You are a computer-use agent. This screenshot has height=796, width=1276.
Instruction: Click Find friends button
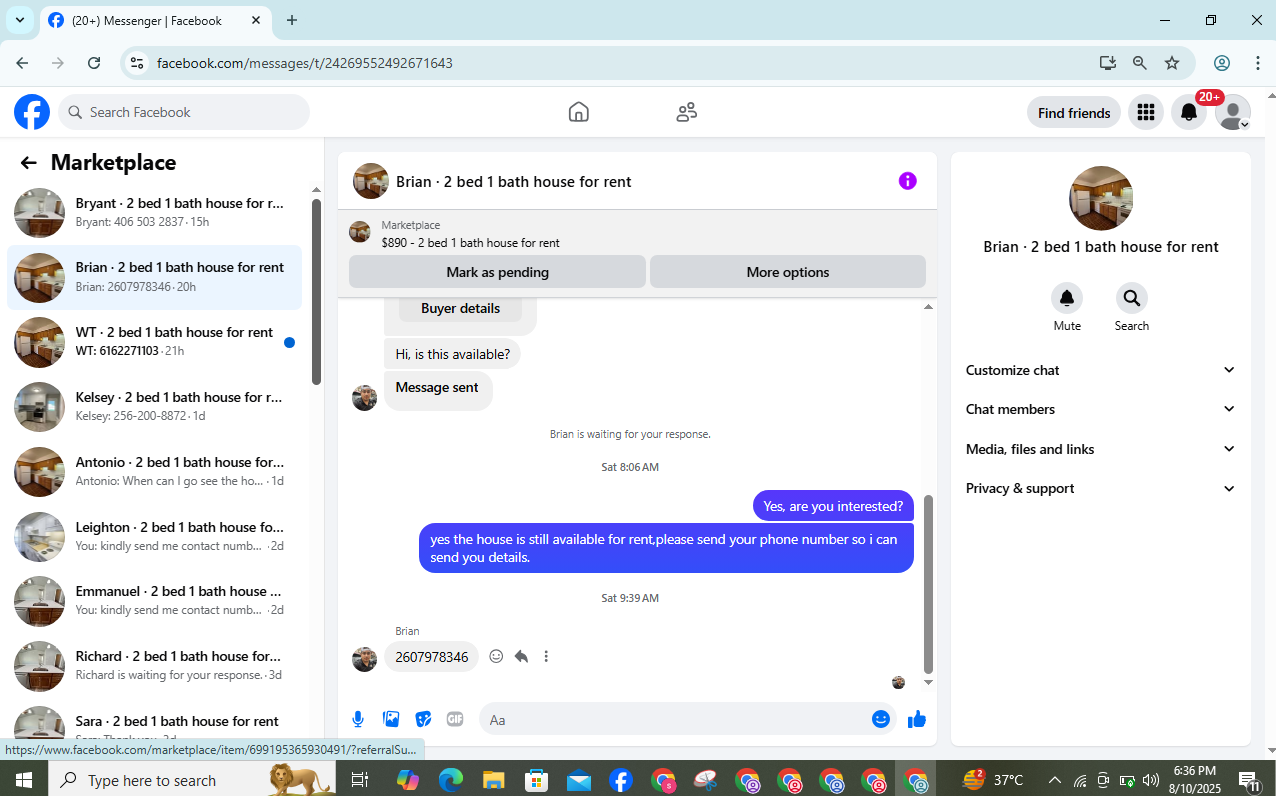point(1074,112)
